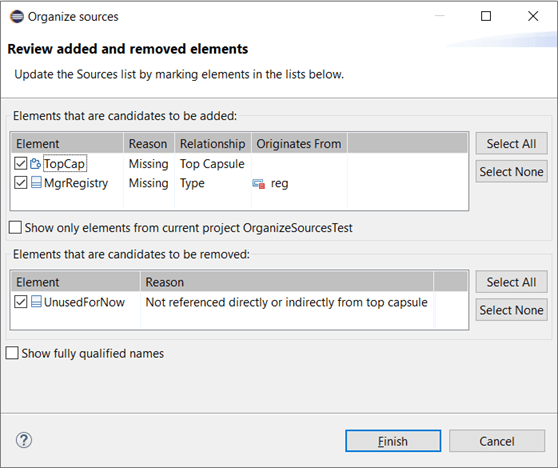Click Select None for elements to be added
Screen dimensions: 558x468
click(511, 172)
